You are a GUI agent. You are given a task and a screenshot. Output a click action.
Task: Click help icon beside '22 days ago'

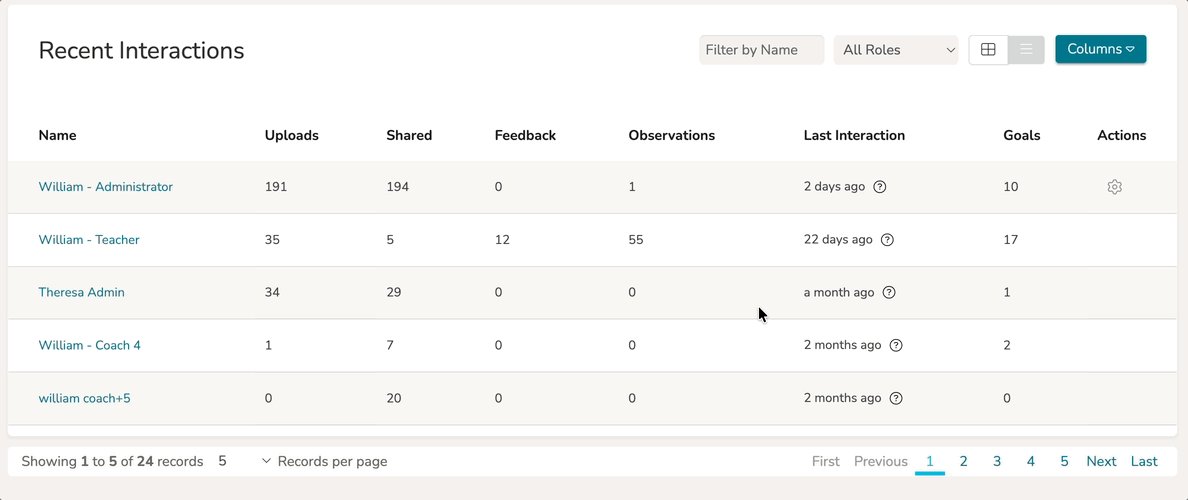click(887, 240)
